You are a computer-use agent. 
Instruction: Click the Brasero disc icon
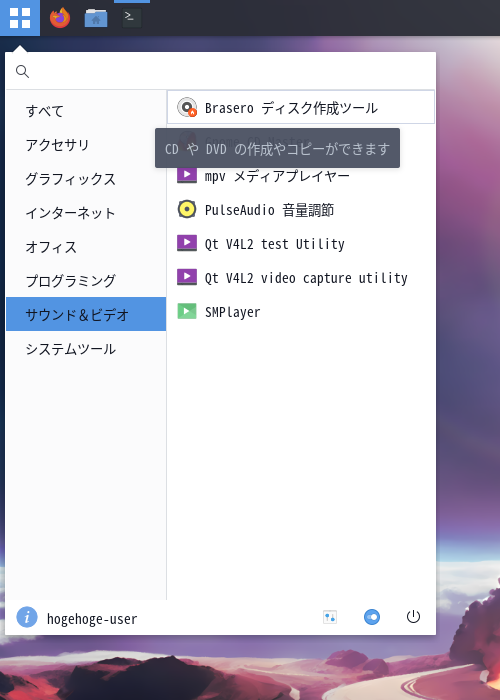[x=187, y=107]
